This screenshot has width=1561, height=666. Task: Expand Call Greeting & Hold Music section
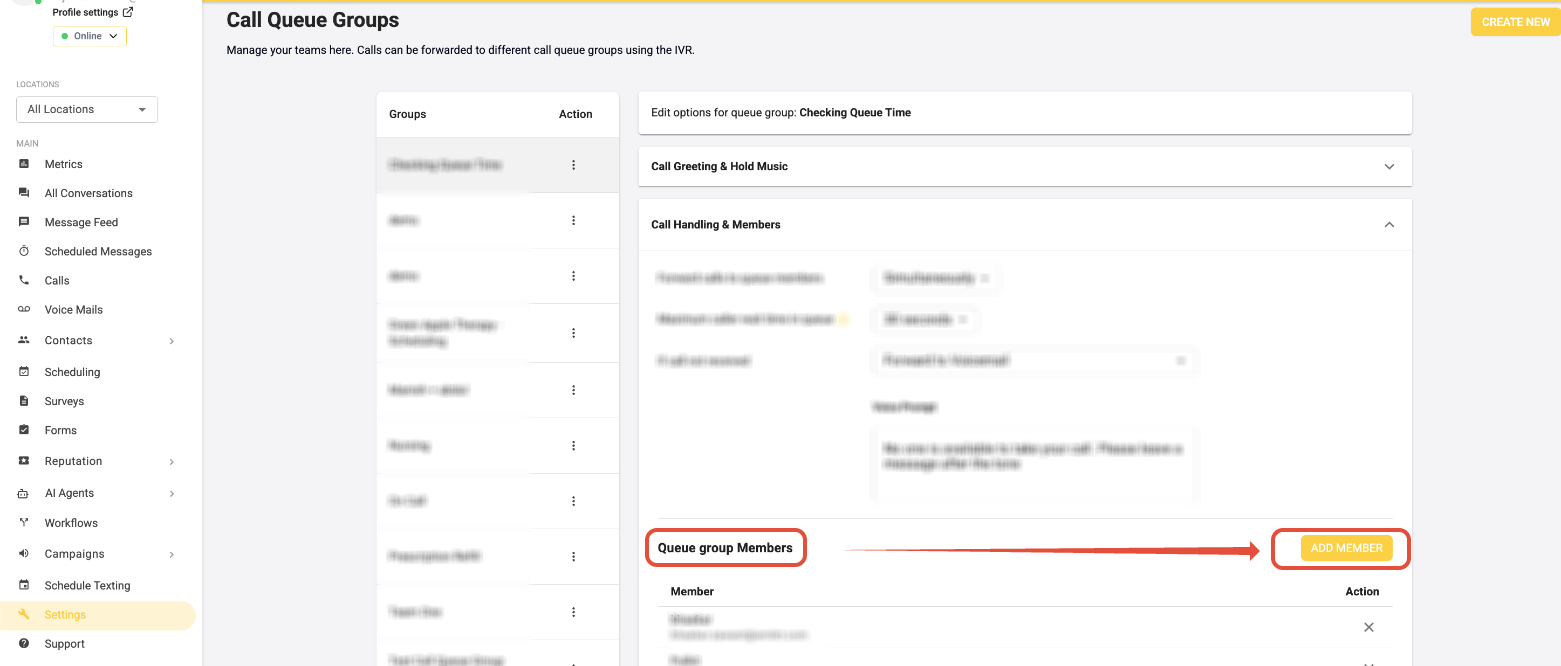(1388, 167)
